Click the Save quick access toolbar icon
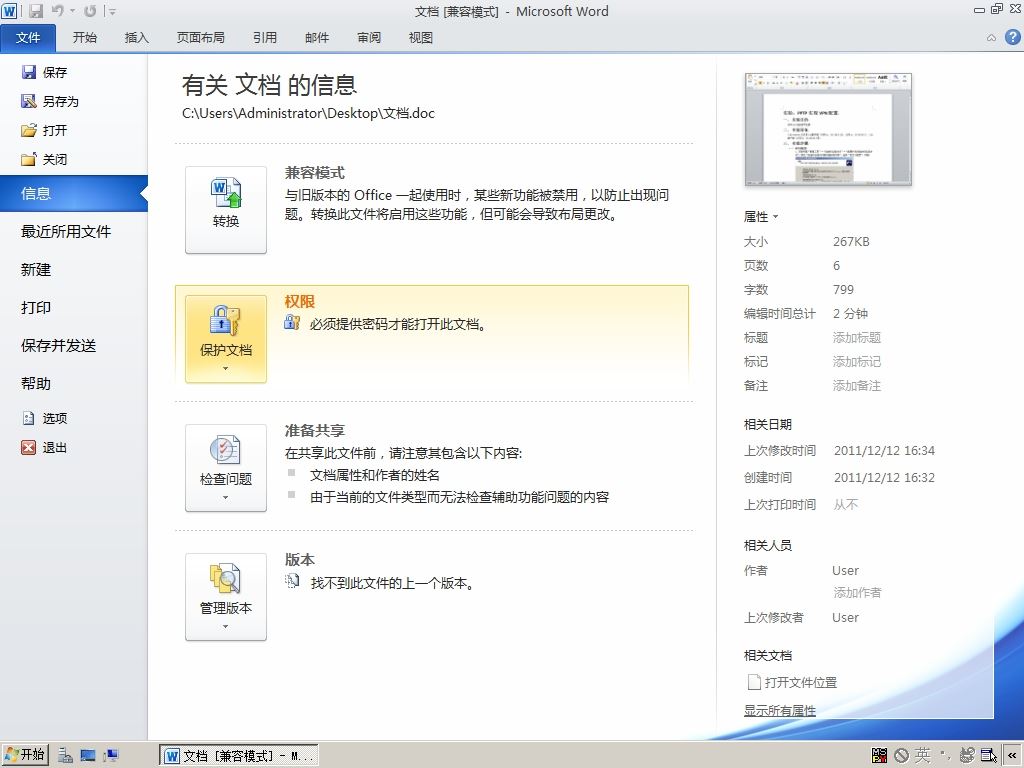 36,10
